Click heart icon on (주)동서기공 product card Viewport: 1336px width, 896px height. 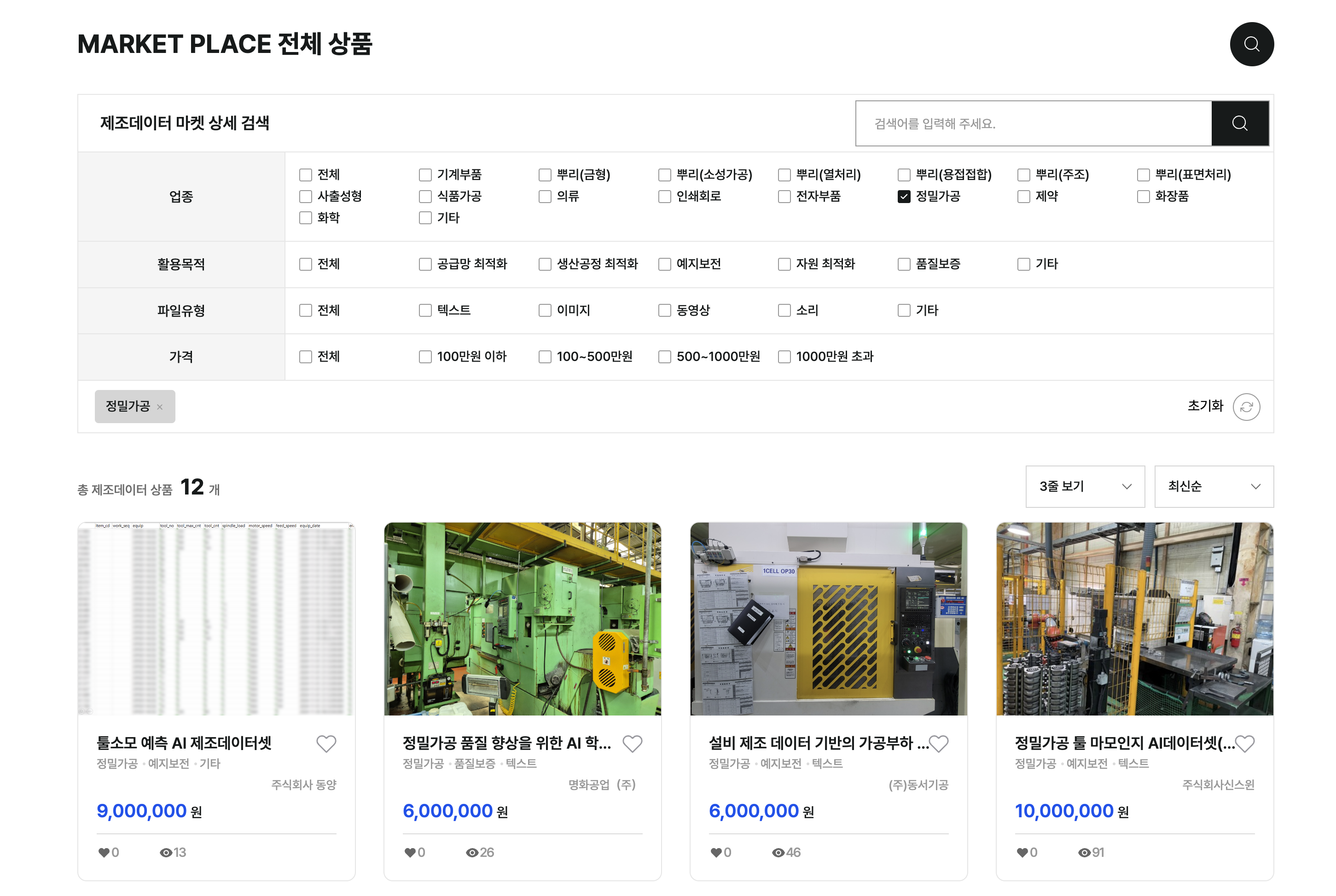pos(938,744)
